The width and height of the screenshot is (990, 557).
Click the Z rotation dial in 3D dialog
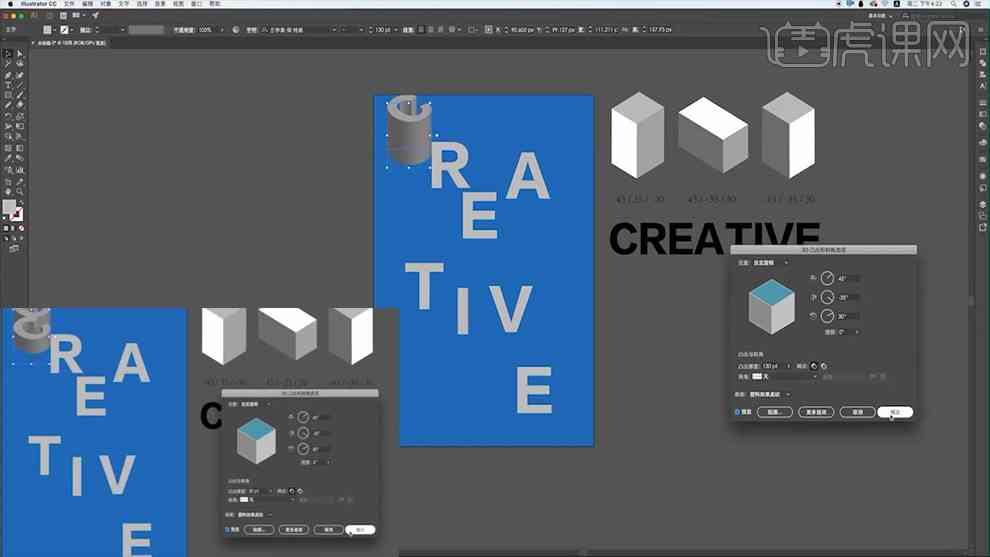point(827,316)
